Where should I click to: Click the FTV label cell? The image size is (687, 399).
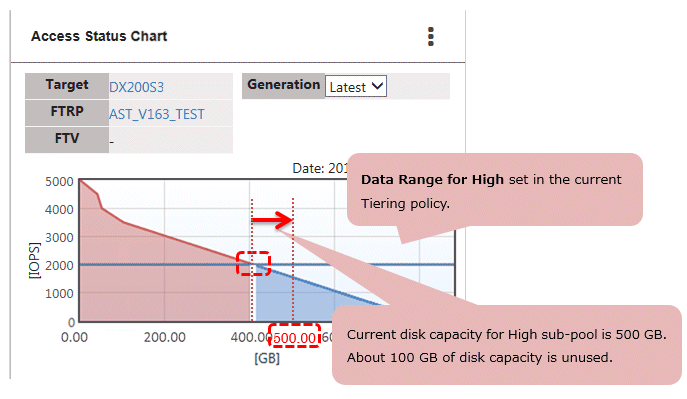coord(67,139)
